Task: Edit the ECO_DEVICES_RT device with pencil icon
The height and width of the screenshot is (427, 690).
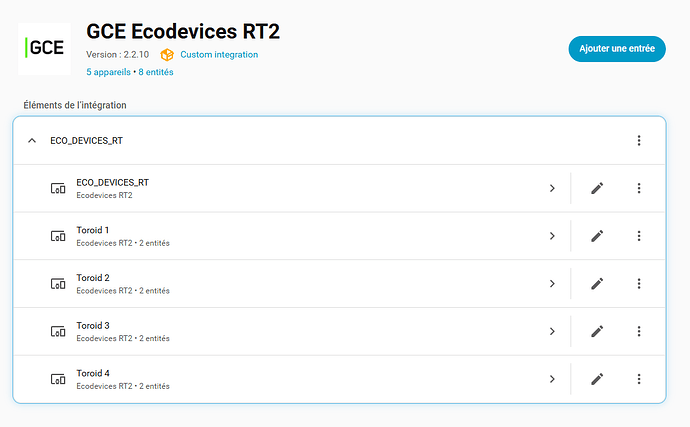Action: click(x=597, y=188)
